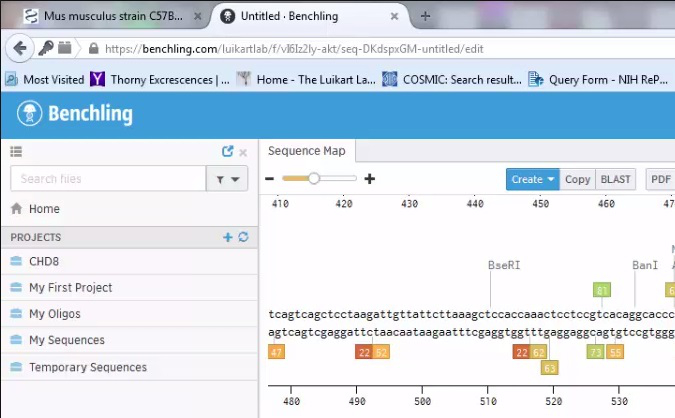Click the PDF button
Viewport: 675px width, 418px height.
point(660,179)
